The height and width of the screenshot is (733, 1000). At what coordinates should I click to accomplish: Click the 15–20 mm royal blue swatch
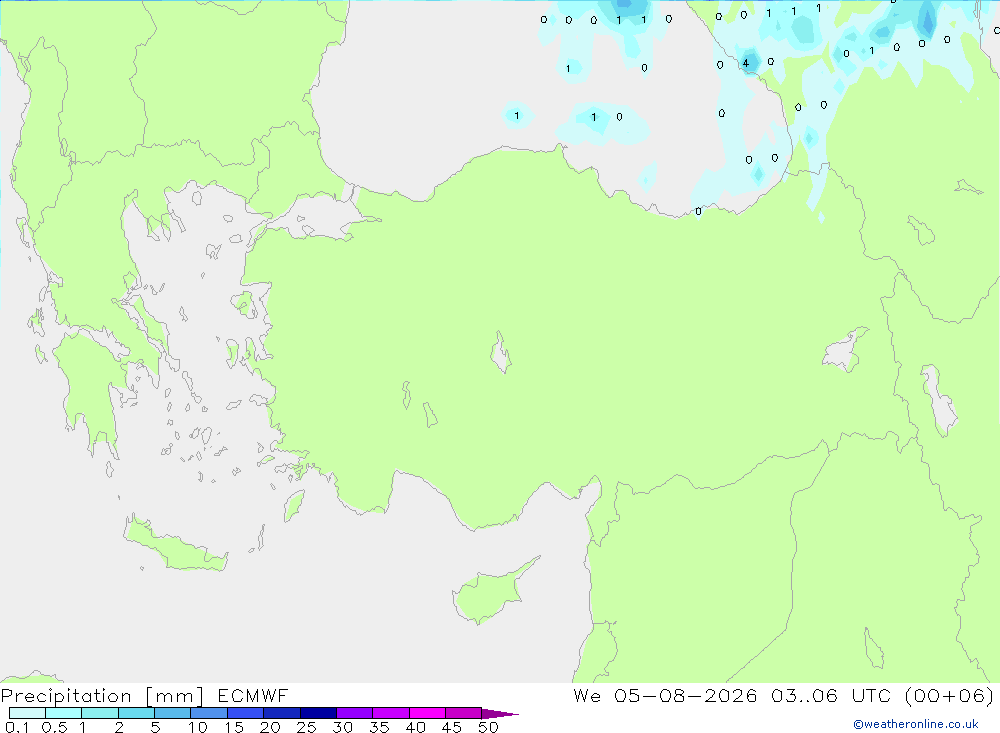click(246, 713)
